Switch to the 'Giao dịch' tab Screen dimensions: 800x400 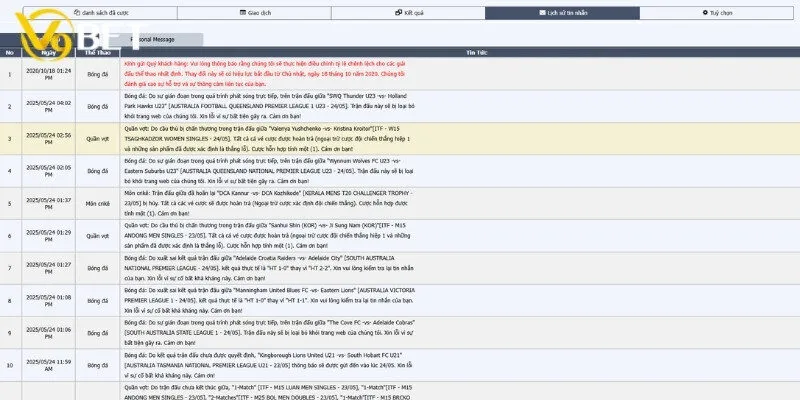tap(262, 13)
